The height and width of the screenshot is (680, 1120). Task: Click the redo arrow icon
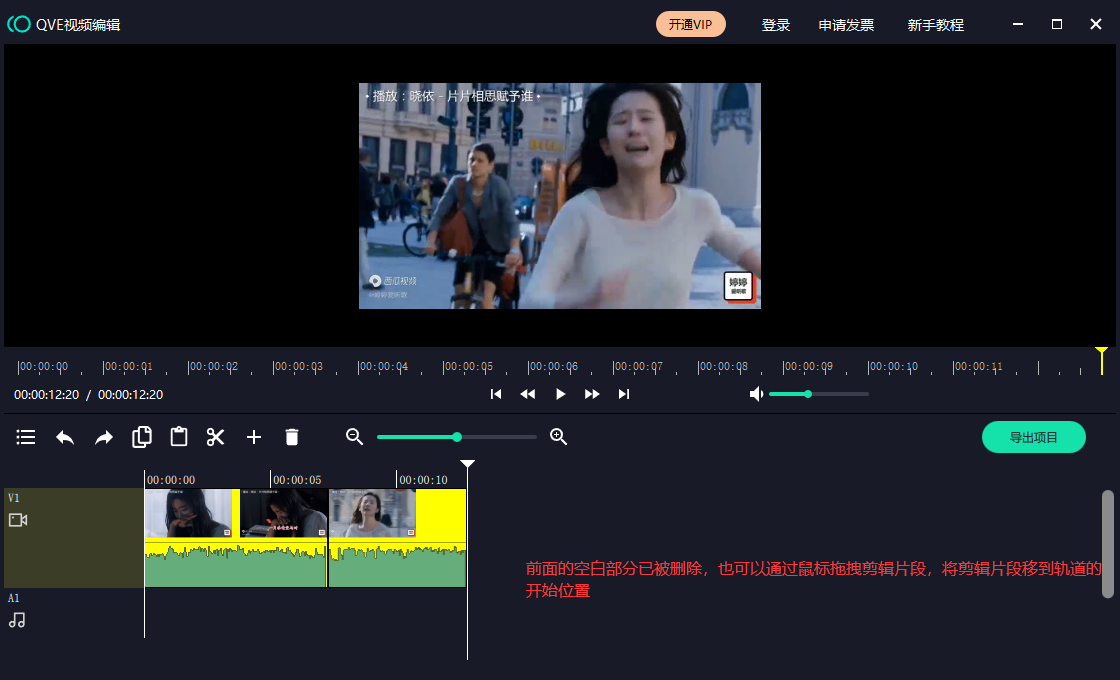(104, 437)
